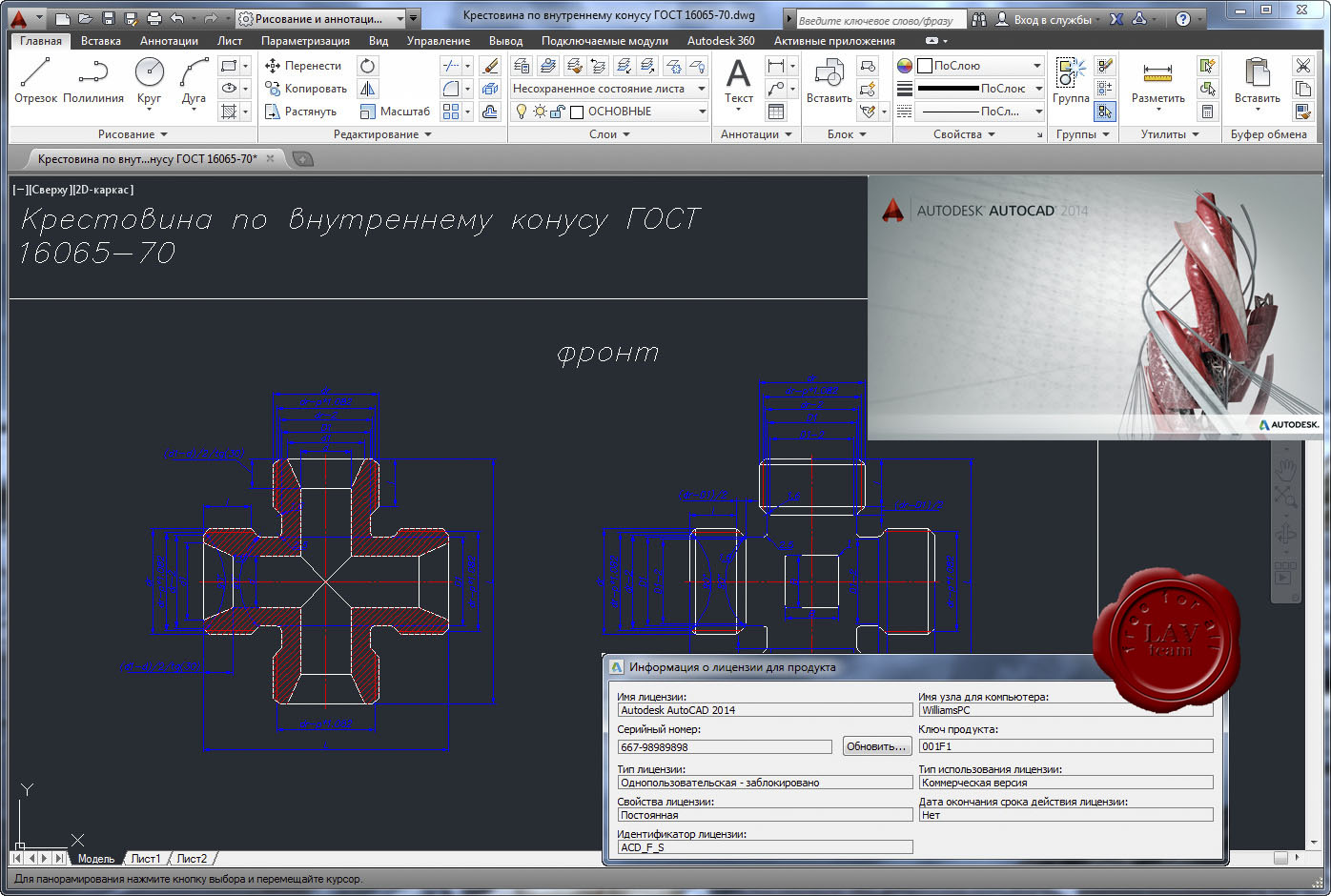Click the Table icon in Аннотации panel
1331x896 pixels.
coord(776,112)
